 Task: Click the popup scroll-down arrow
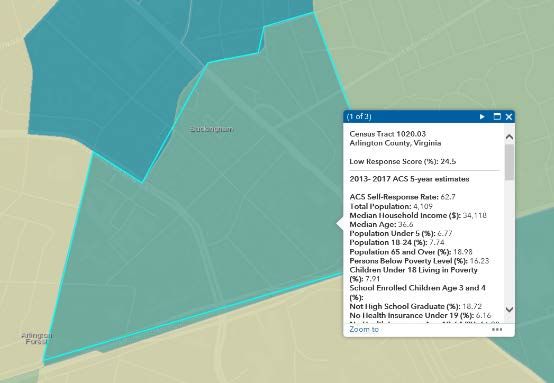509,310
